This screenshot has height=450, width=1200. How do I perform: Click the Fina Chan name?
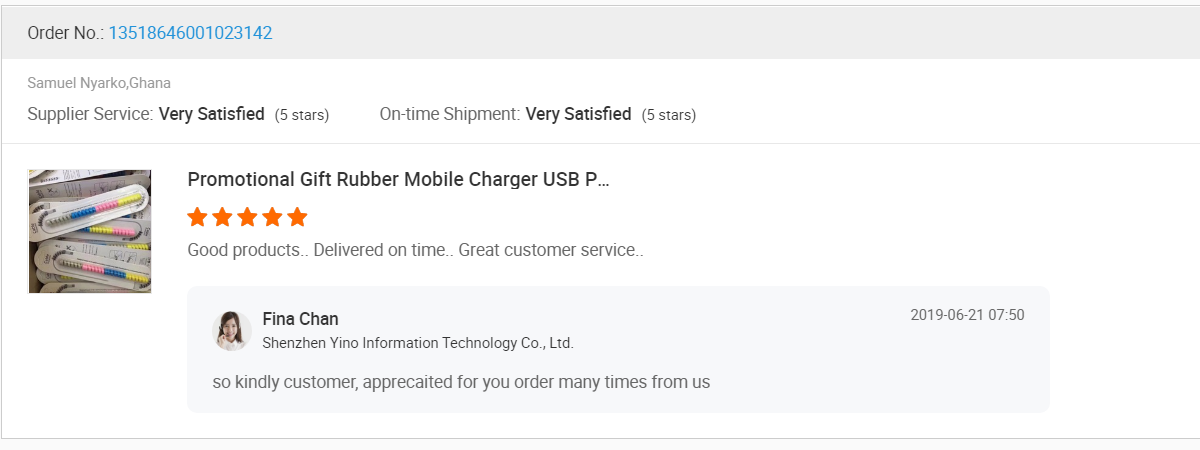[300, 319]
